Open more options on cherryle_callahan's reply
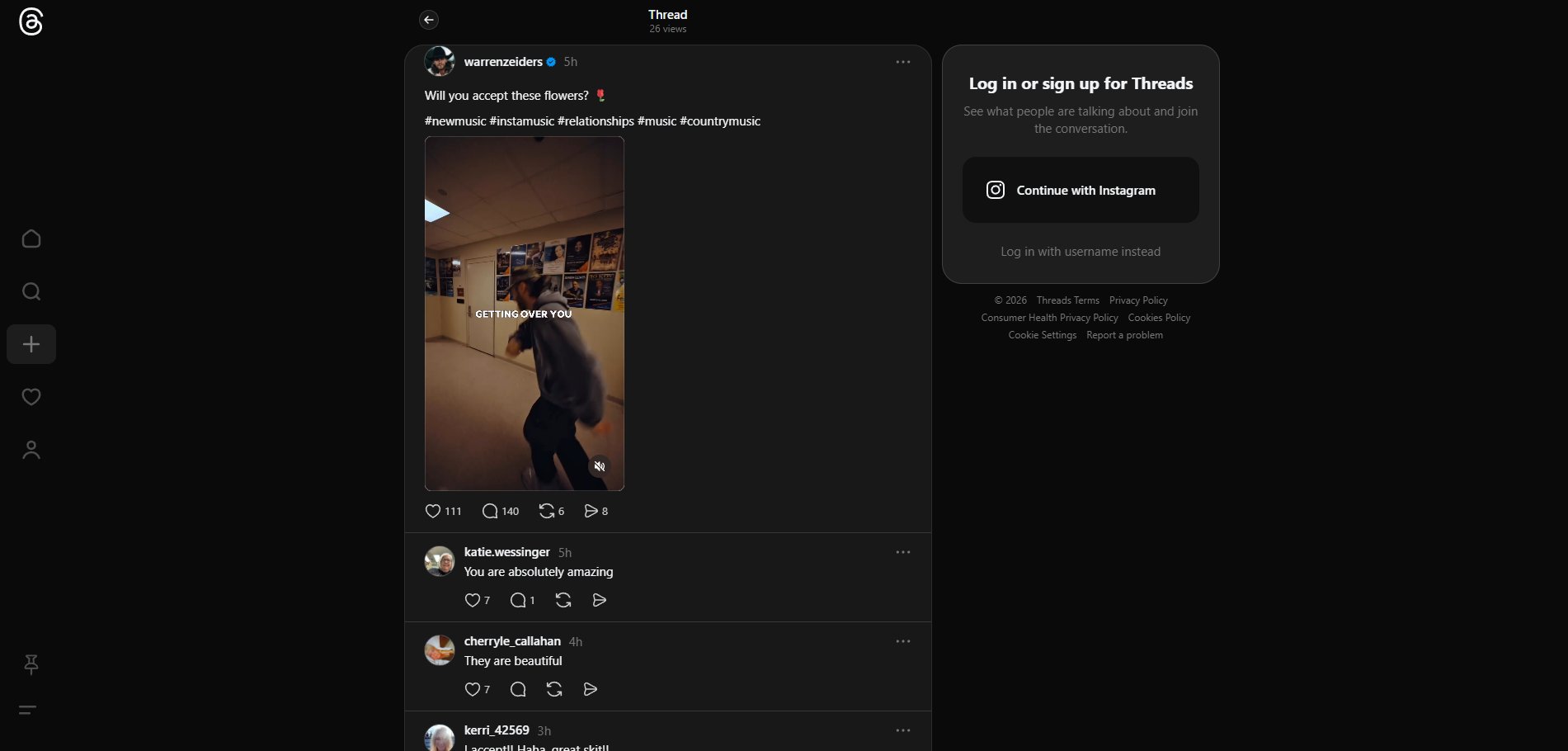This screenshot has width=1568, height=751. (x=903, y=641)
